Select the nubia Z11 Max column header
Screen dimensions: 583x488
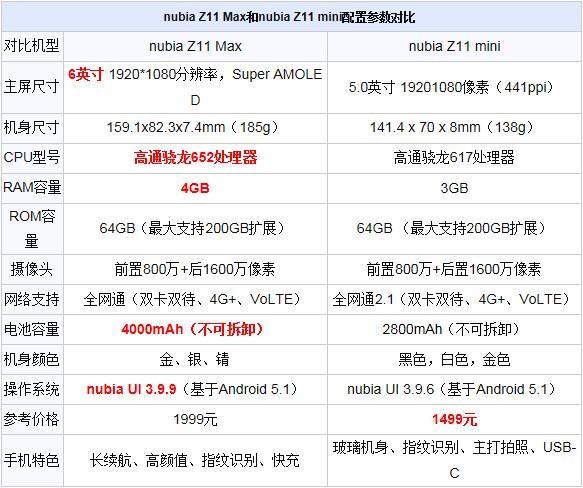[195, 46]
